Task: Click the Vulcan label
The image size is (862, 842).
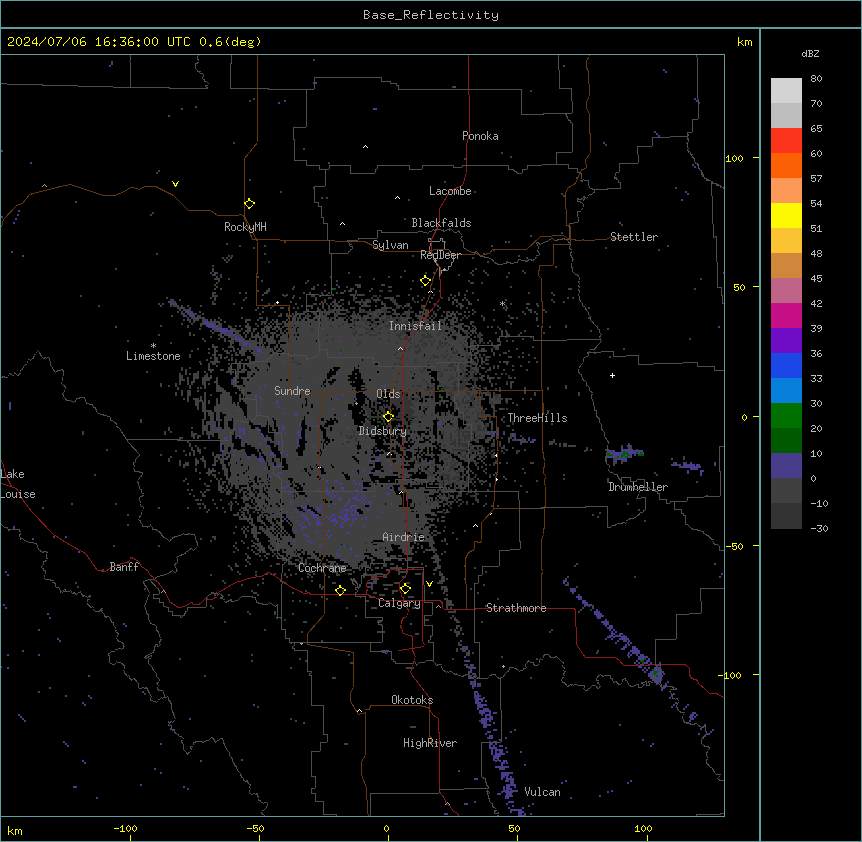Action: tap(542, 792)
